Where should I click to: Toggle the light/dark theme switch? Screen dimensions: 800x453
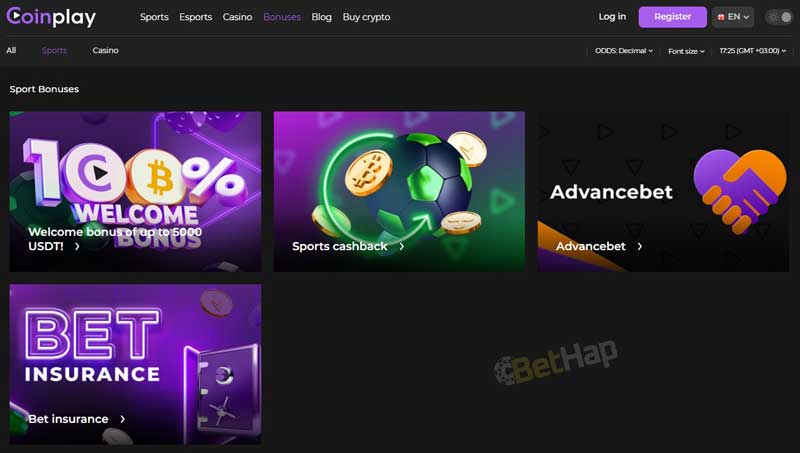780,17
